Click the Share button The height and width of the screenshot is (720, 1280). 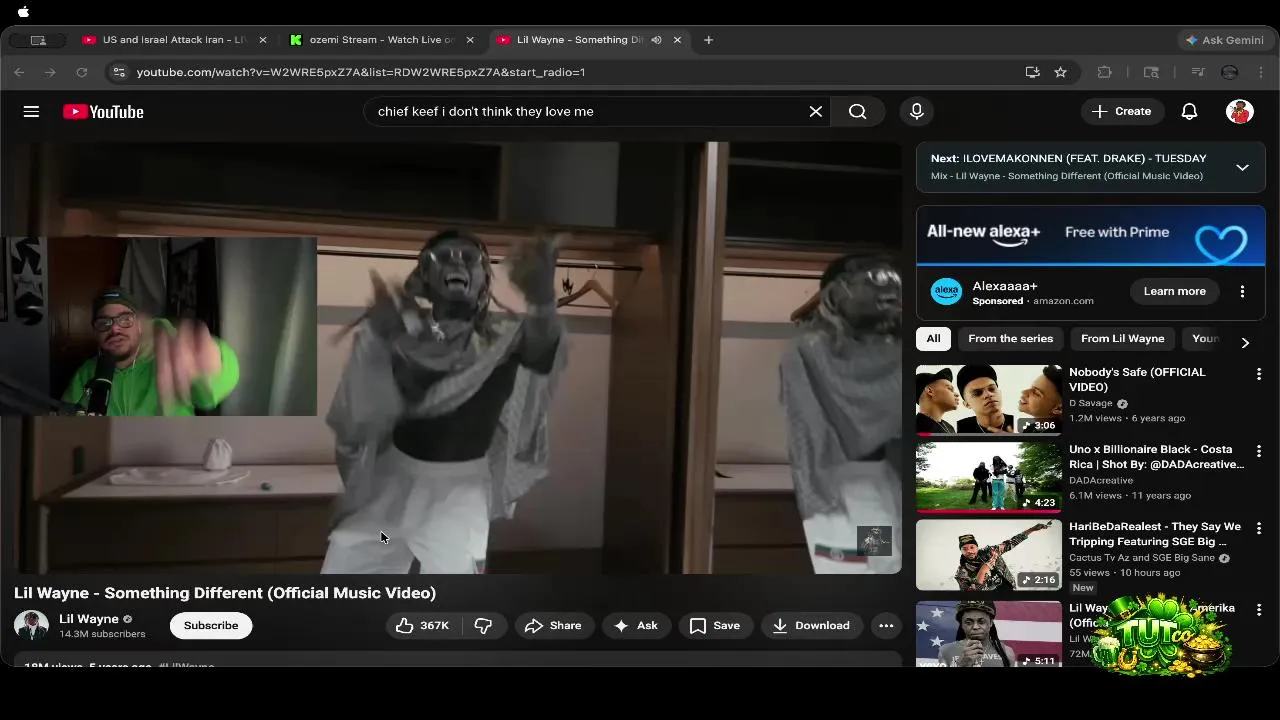(x=553, y=625)
